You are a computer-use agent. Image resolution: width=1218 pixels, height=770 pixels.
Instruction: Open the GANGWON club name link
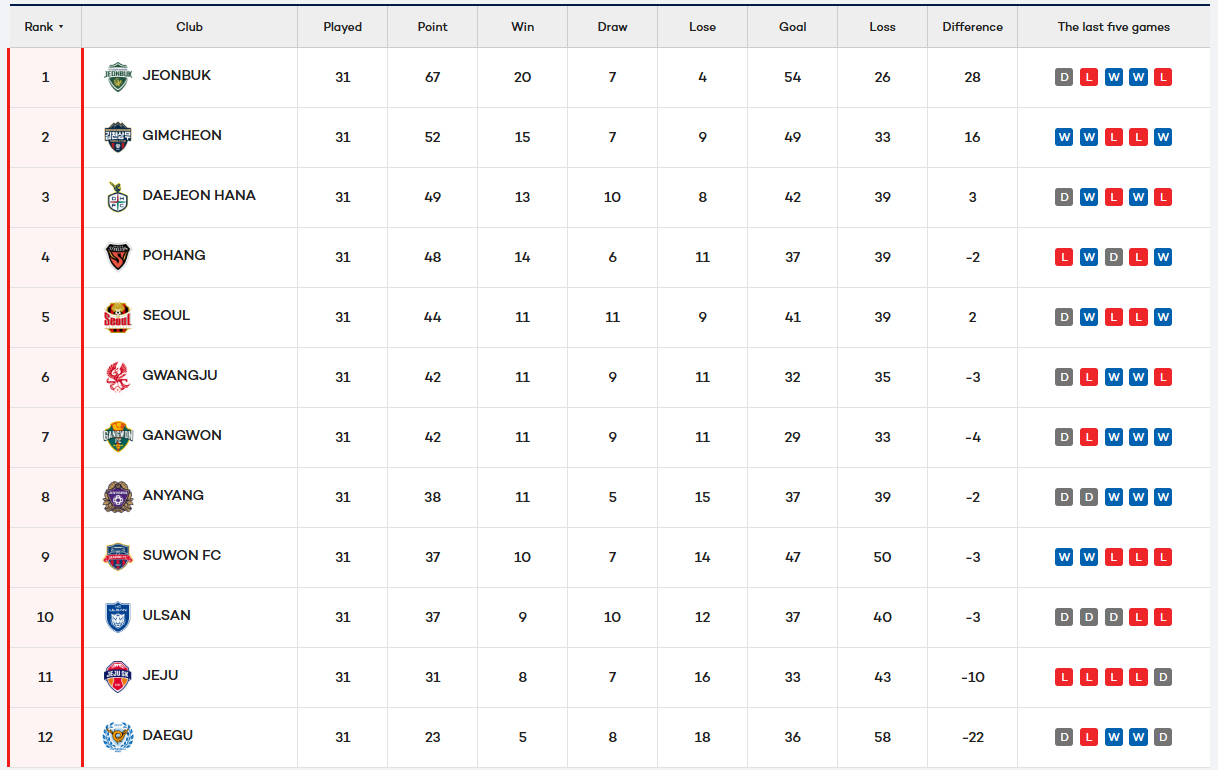[182, 435]
